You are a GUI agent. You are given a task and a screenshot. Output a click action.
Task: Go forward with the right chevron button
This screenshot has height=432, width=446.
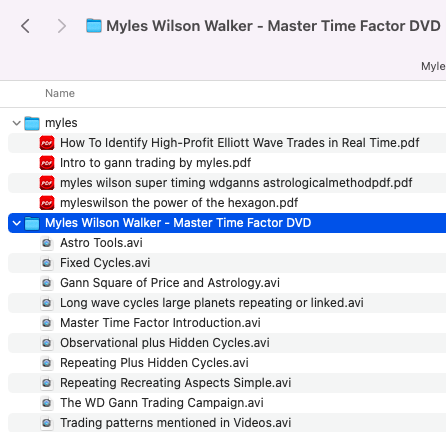[x=62, y=26]
